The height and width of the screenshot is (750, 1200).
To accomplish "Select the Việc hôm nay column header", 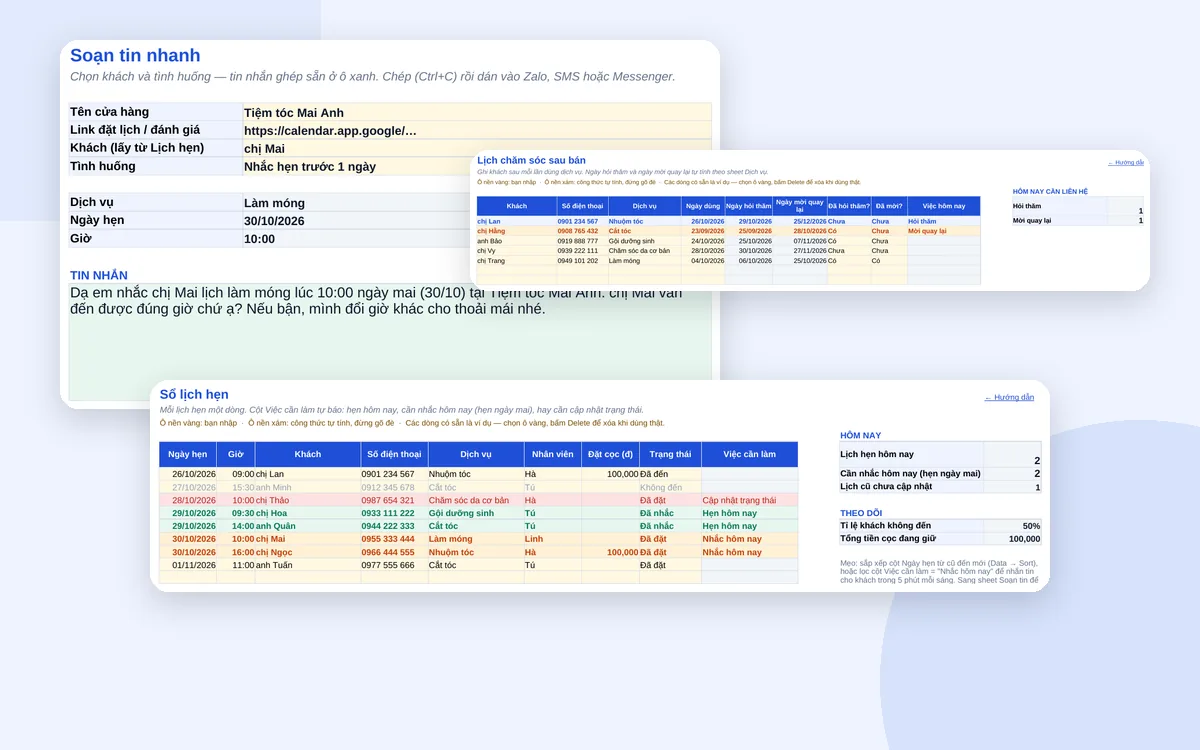I will point(943,206).
